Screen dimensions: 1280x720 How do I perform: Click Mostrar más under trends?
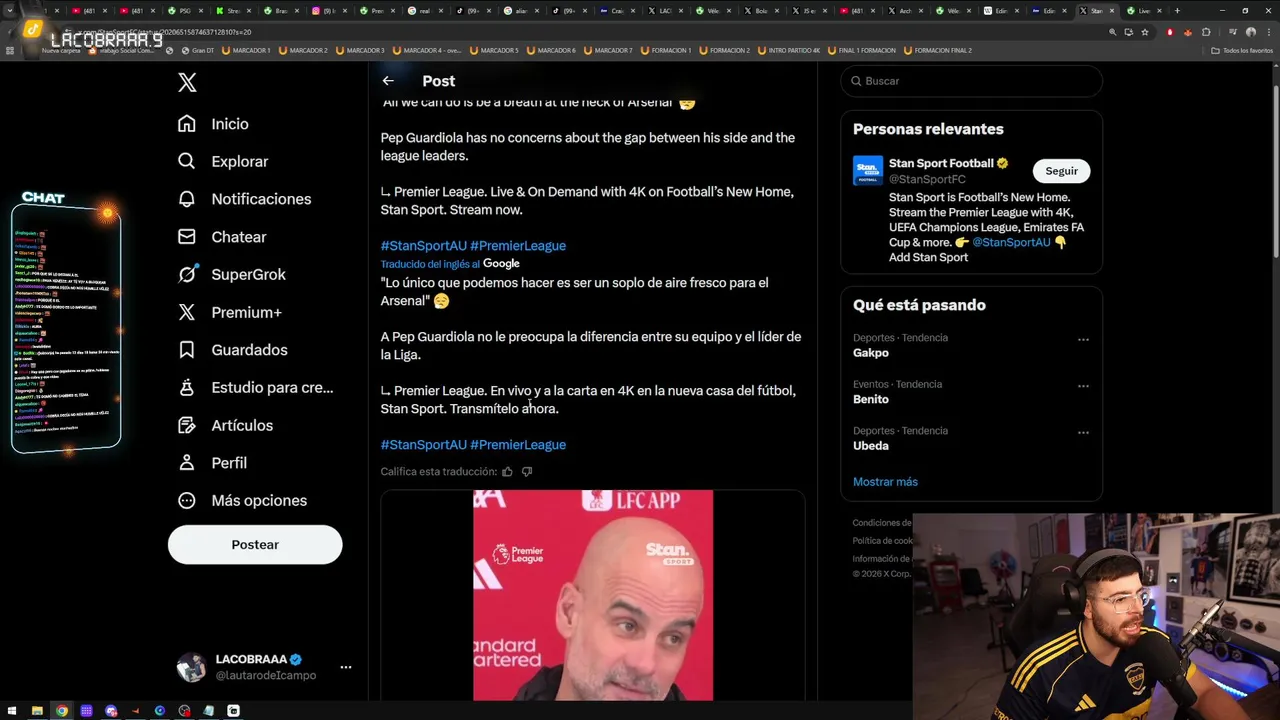[885, 482]
